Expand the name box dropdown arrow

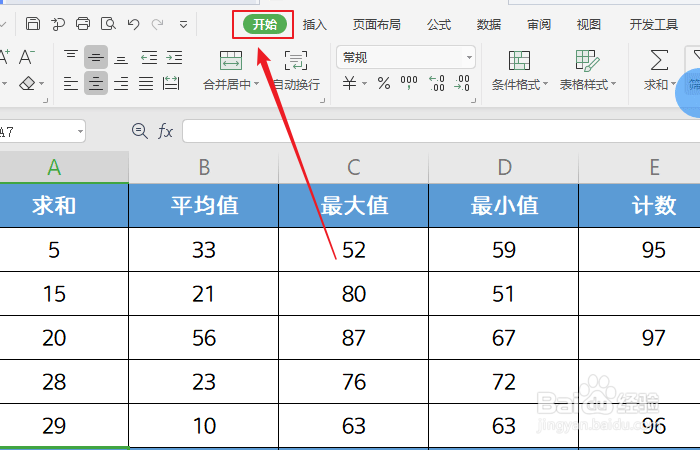coord(80,131)
